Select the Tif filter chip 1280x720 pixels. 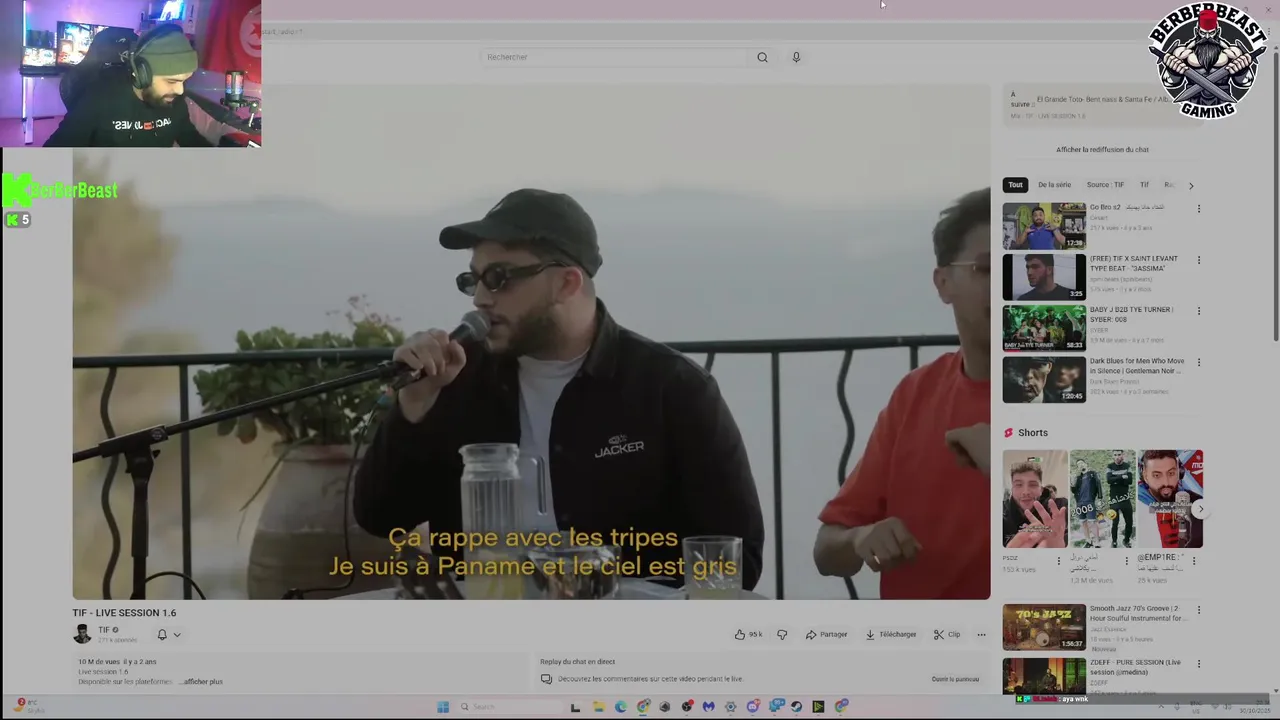tap(1144, 185)
